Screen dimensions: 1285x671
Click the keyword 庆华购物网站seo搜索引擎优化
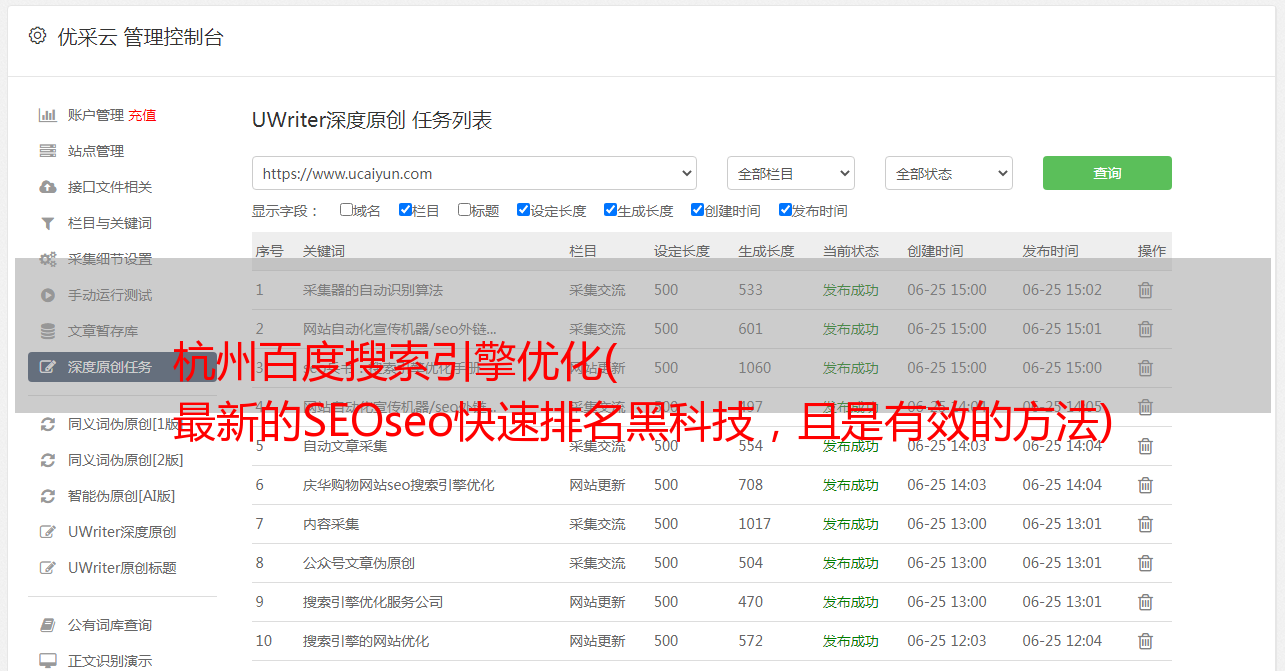[x=399, y=485]
